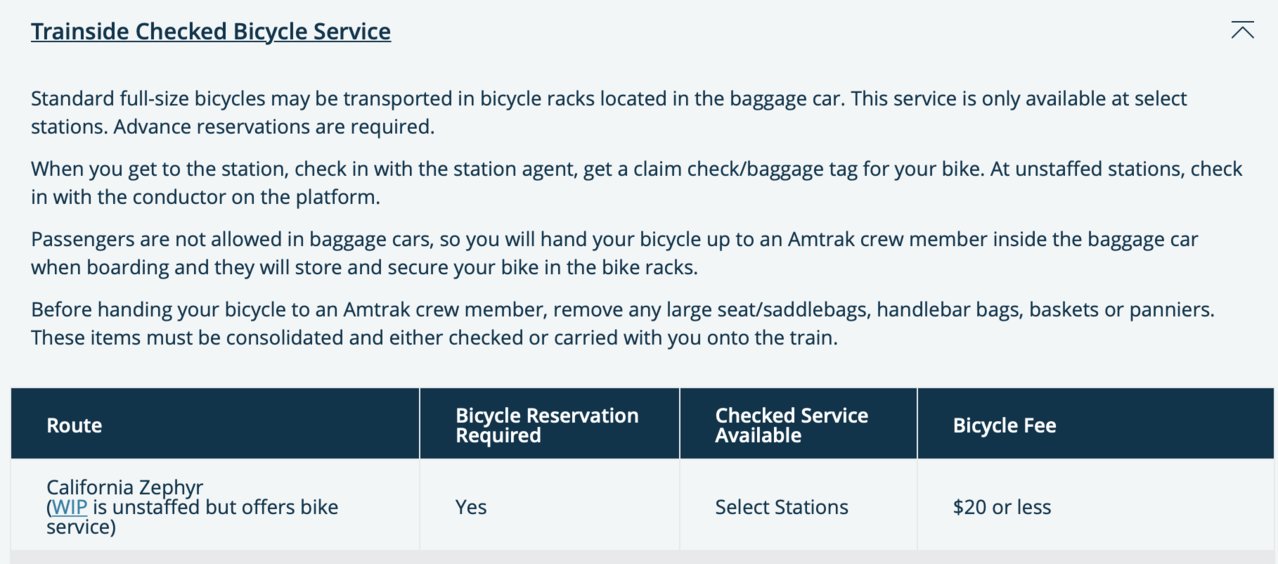Click the $20 or less fee cell
This screenshot has height=564, width=1278.
tap(1002, 507)
